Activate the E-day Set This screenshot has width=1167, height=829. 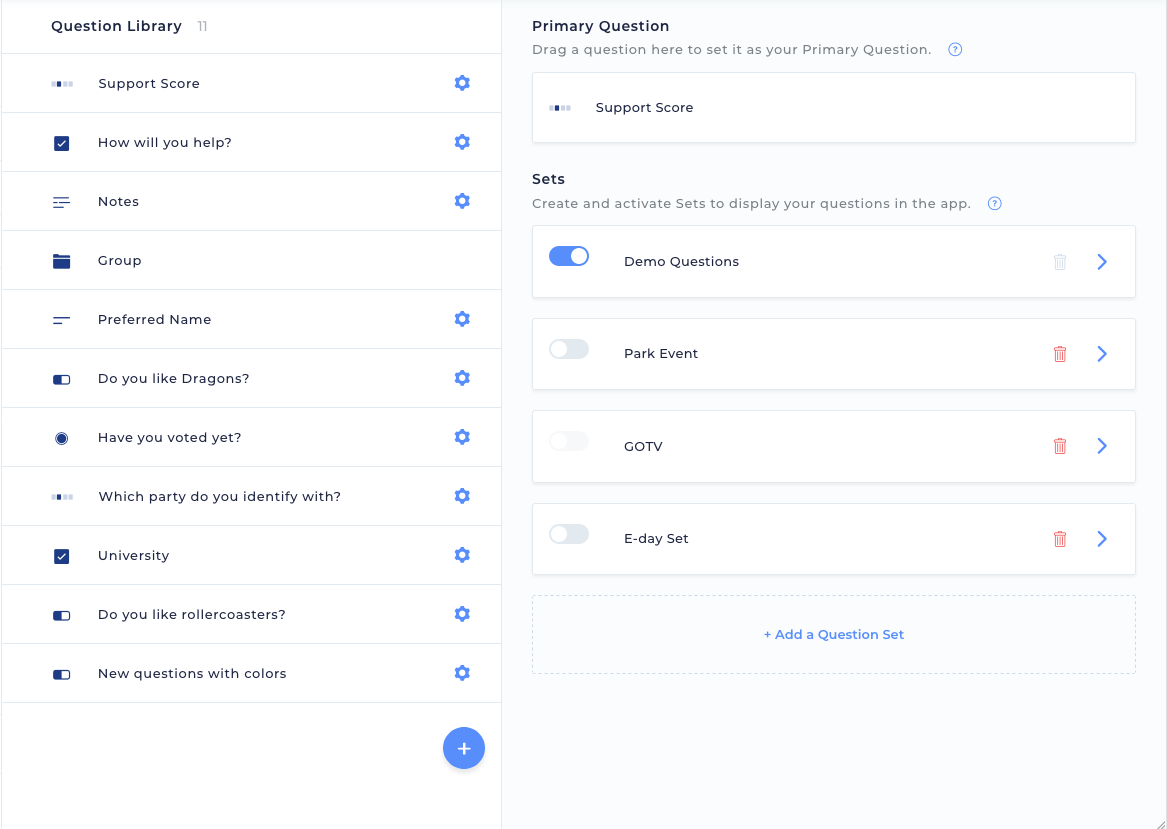[x=568, y=534]
